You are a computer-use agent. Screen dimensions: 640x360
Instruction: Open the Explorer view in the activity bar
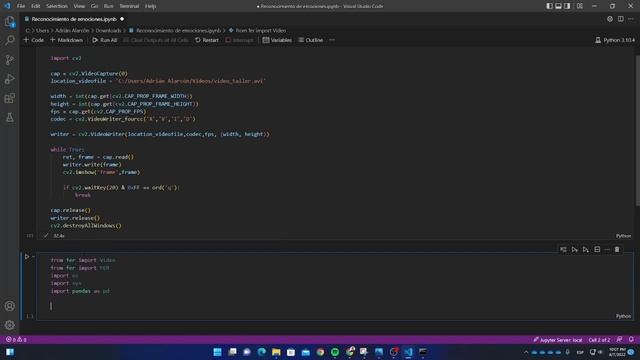(9, 21)
